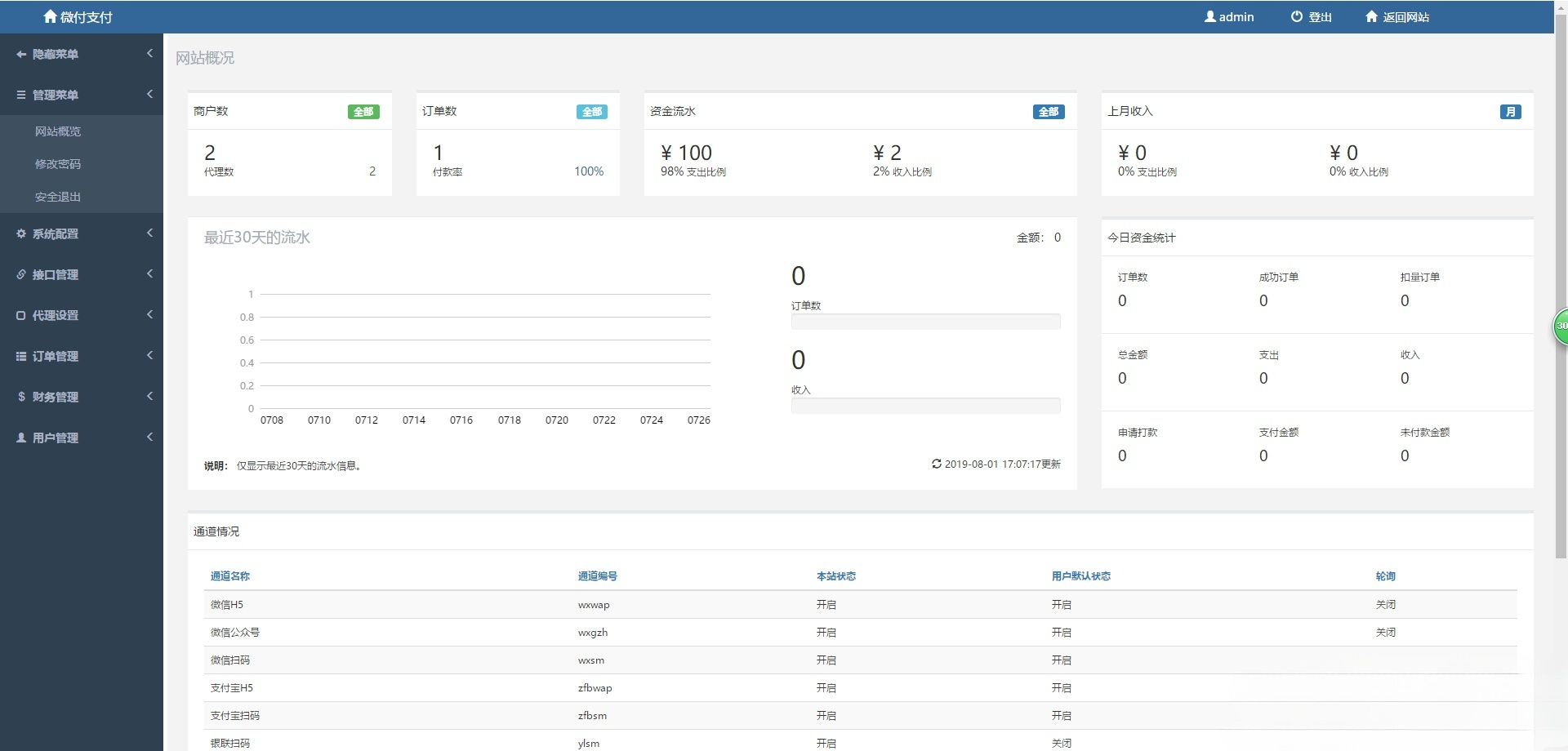Click the list icon for 订单管理

point(21,356)
